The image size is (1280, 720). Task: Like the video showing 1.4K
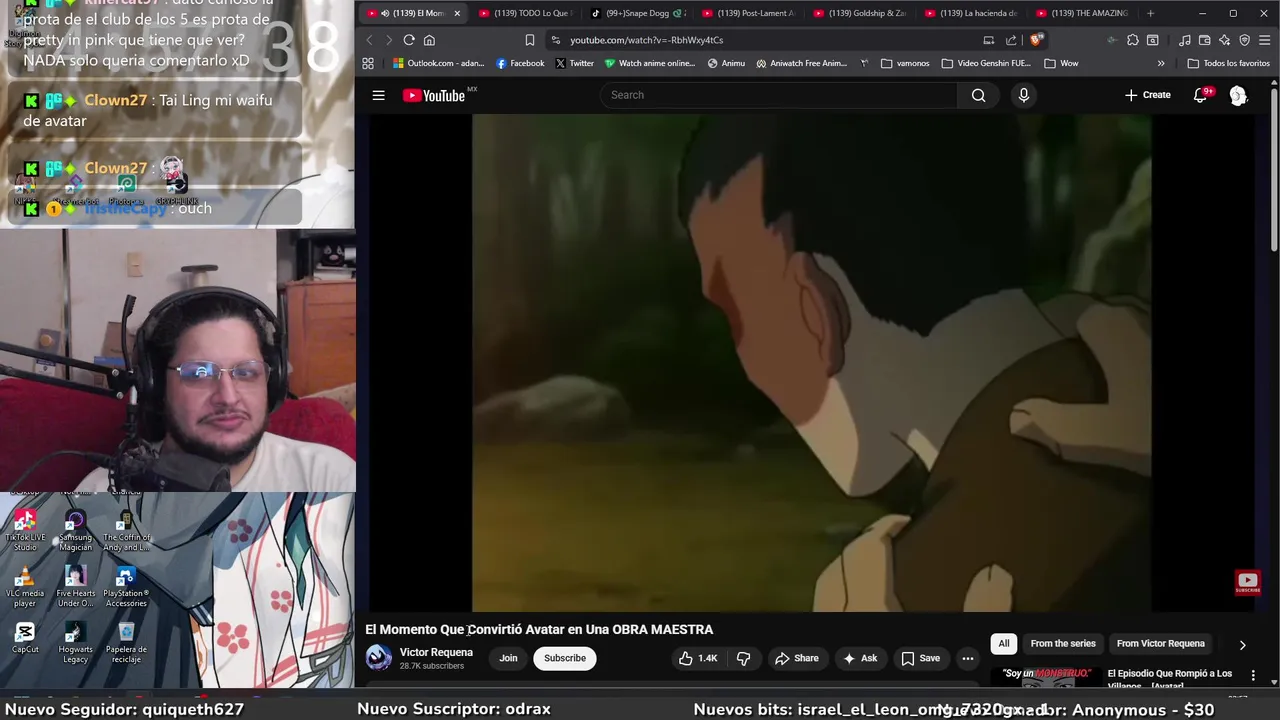click(698, 658)
